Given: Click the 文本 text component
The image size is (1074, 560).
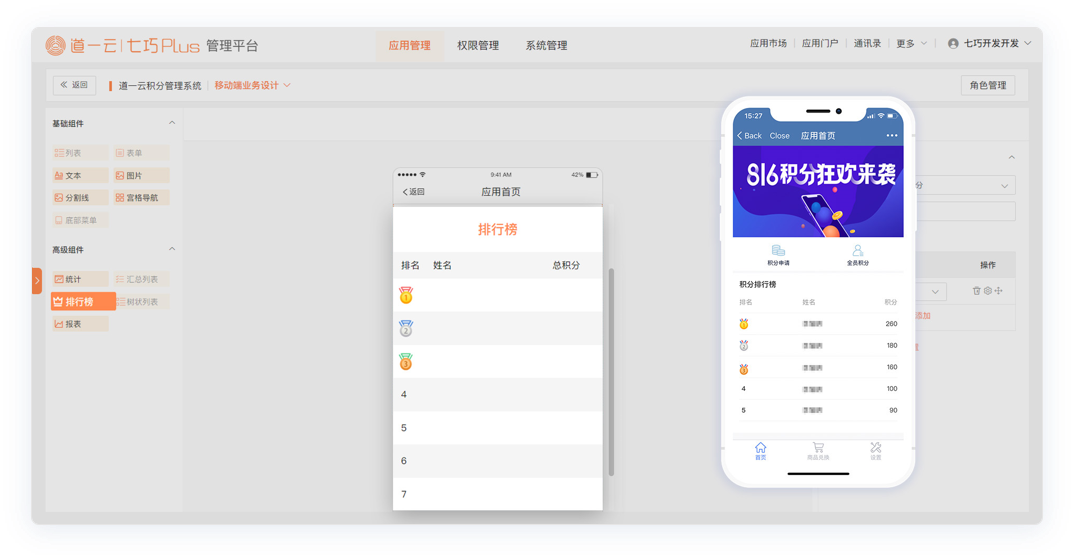Looking at the screenshot, I should [80, 175].
